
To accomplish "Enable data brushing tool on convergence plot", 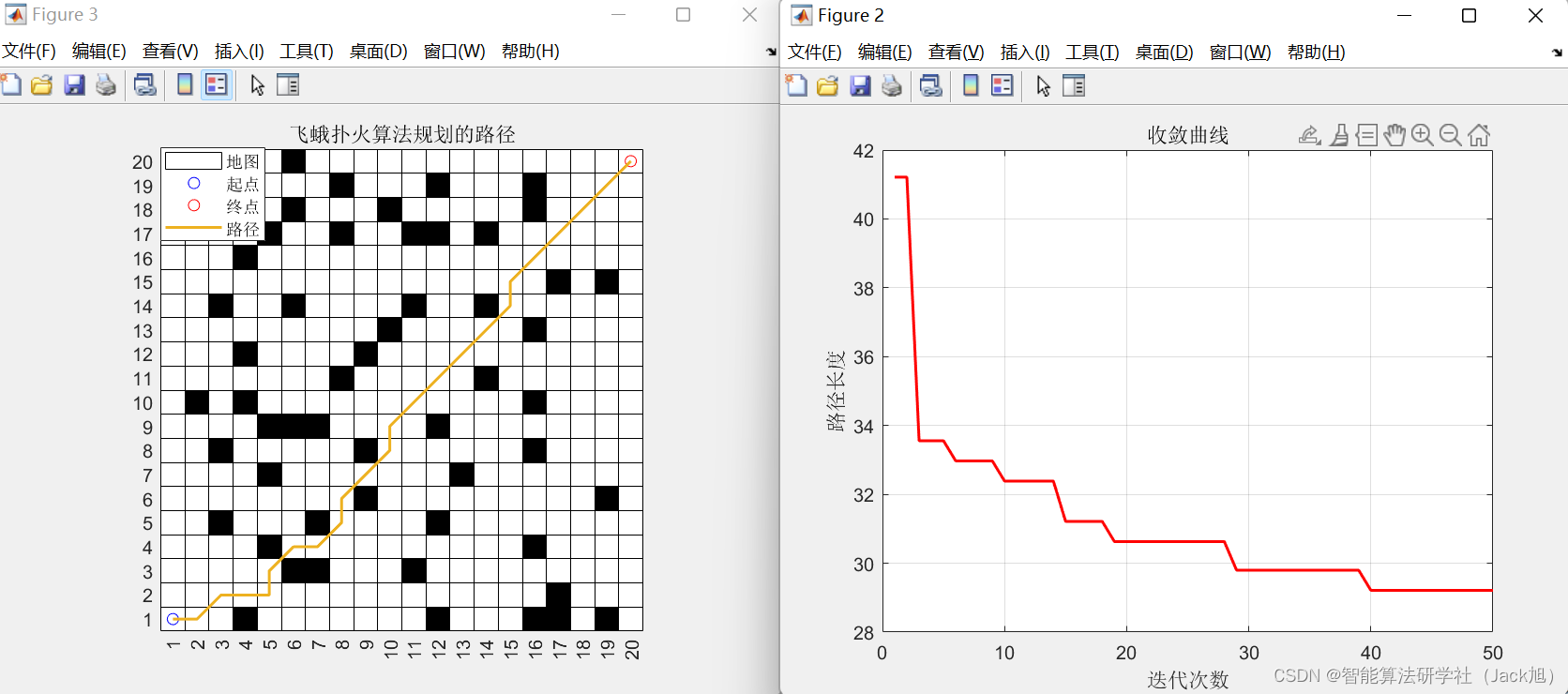I will [1339, 135].
